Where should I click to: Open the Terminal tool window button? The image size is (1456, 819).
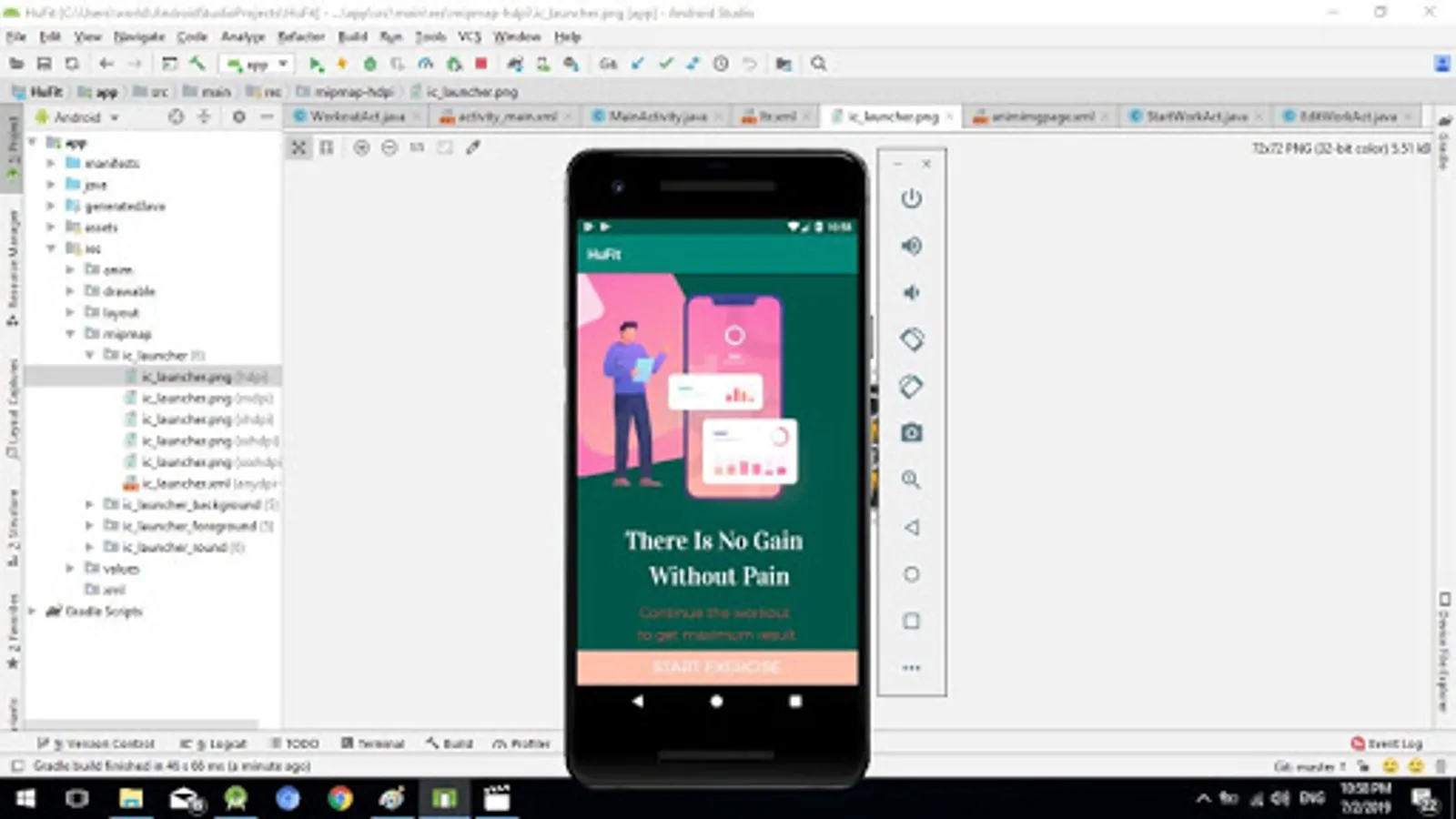pyautogui.click(x=372, y=743)
